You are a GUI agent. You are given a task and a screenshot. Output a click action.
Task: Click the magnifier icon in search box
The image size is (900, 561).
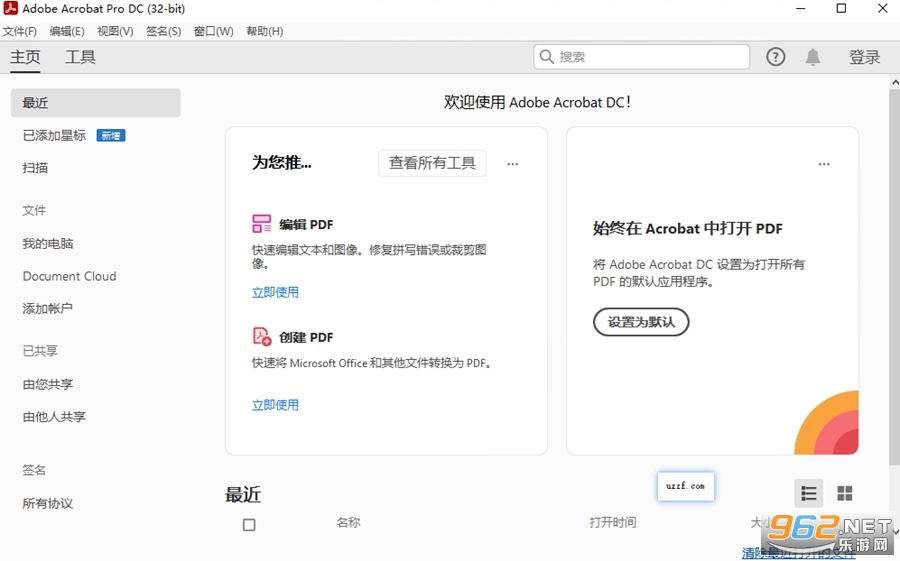click(x=547, y=56)
